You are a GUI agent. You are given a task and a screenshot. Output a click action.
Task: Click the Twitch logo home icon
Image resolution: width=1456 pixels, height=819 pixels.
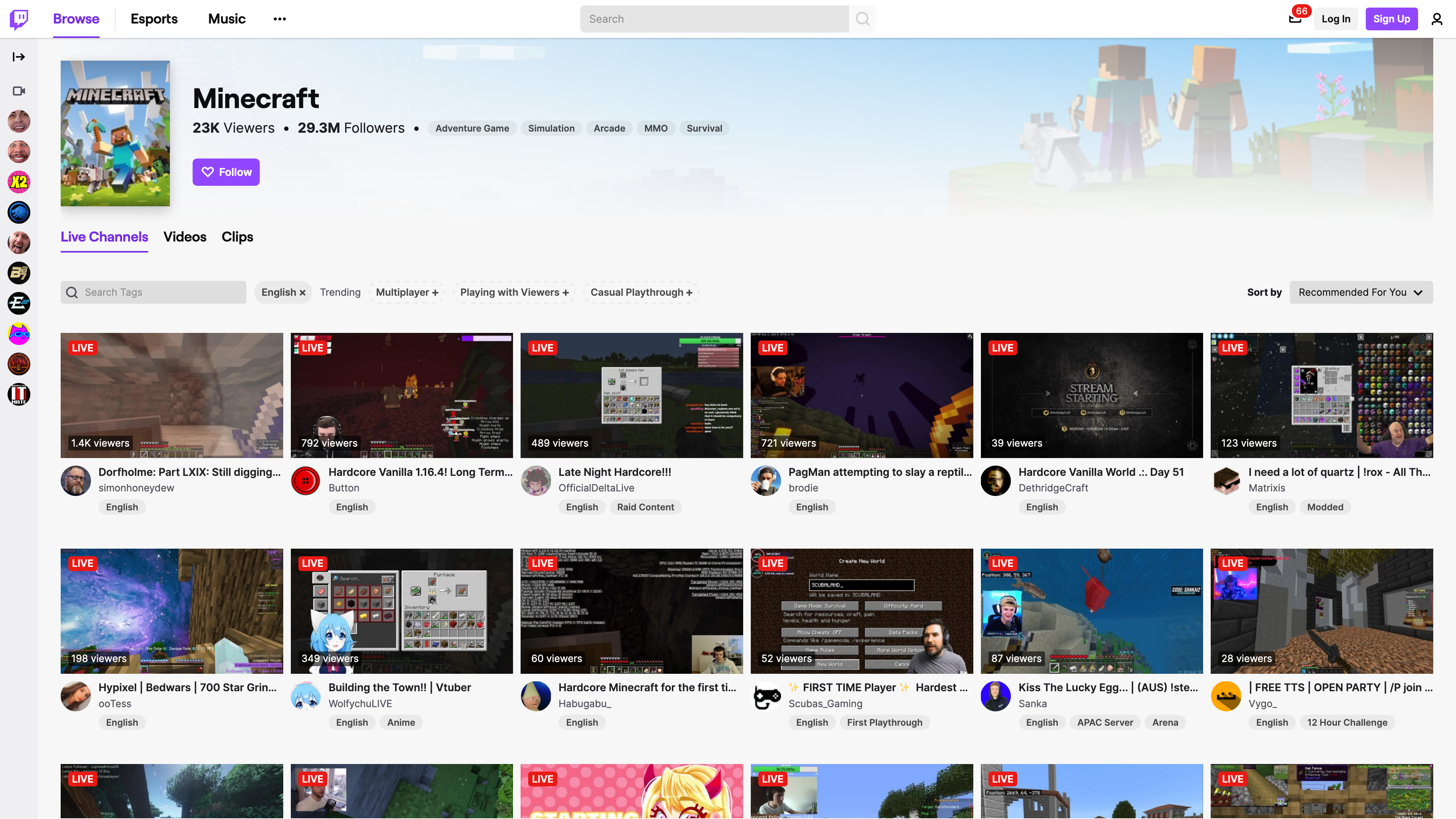(x=19, y=19)
